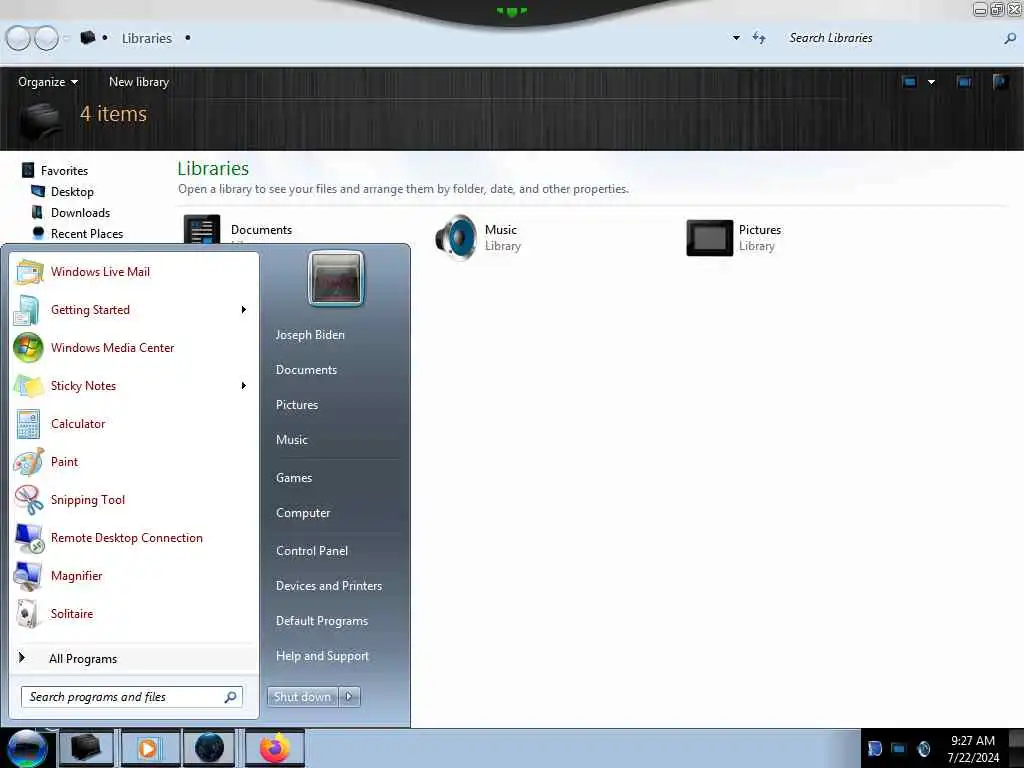Click the Shut down button
The width and height of the screenshot is (1024, 768).
pyautogui.click(x=302, y=697)
